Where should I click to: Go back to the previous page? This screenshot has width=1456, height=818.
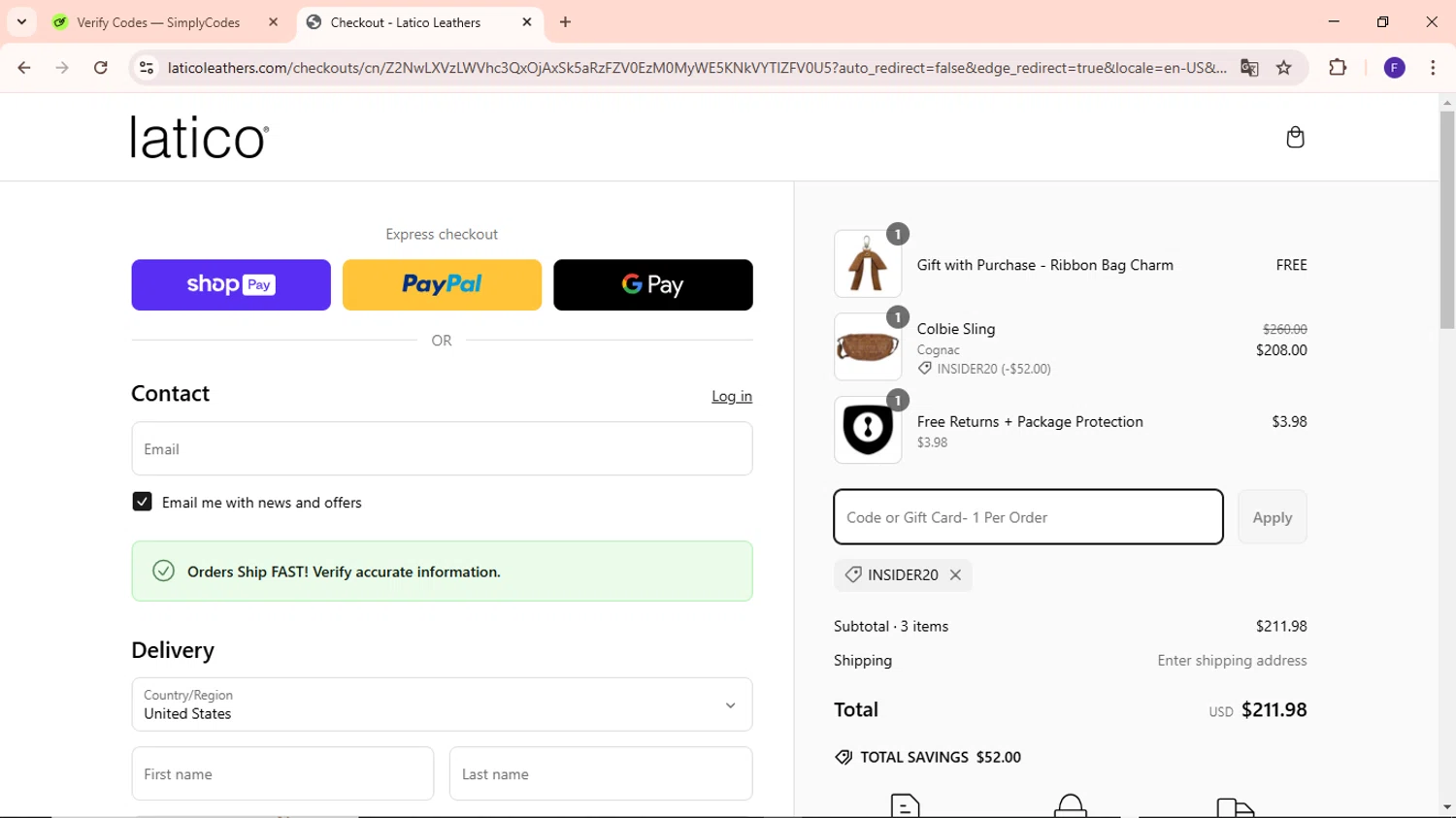(x=24, y=68)
